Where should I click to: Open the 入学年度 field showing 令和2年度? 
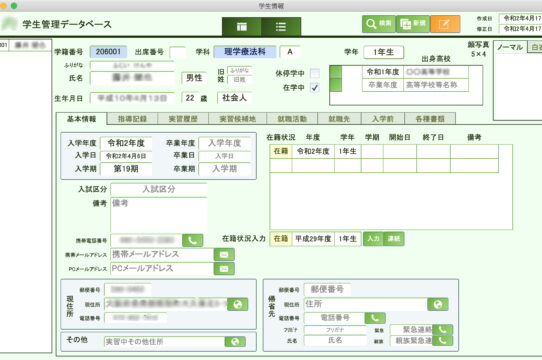click(x=126, y=143)
